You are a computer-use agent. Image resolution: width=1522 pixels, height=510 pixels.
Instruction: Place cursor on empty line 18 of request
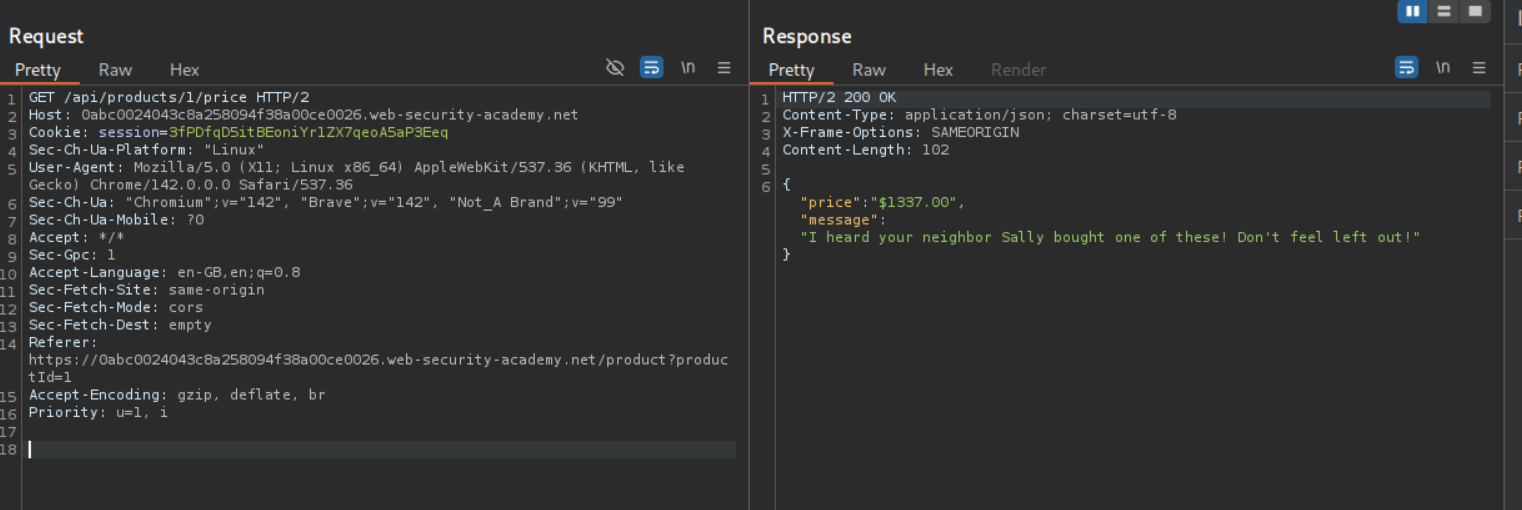(x=380, y=450)
